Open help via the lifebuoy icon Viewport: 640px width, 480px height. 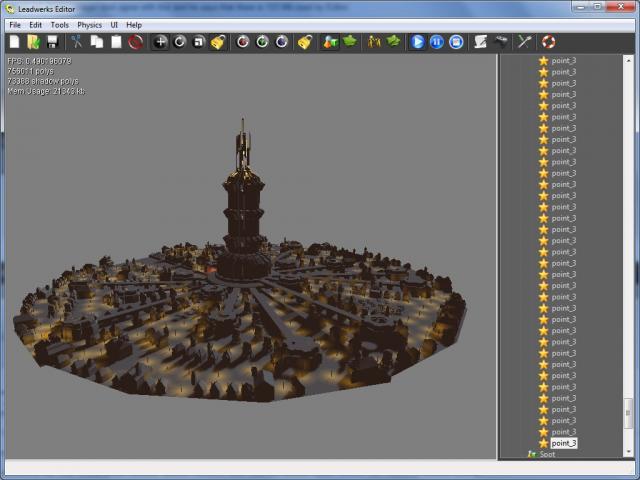[x=548, y=42]
